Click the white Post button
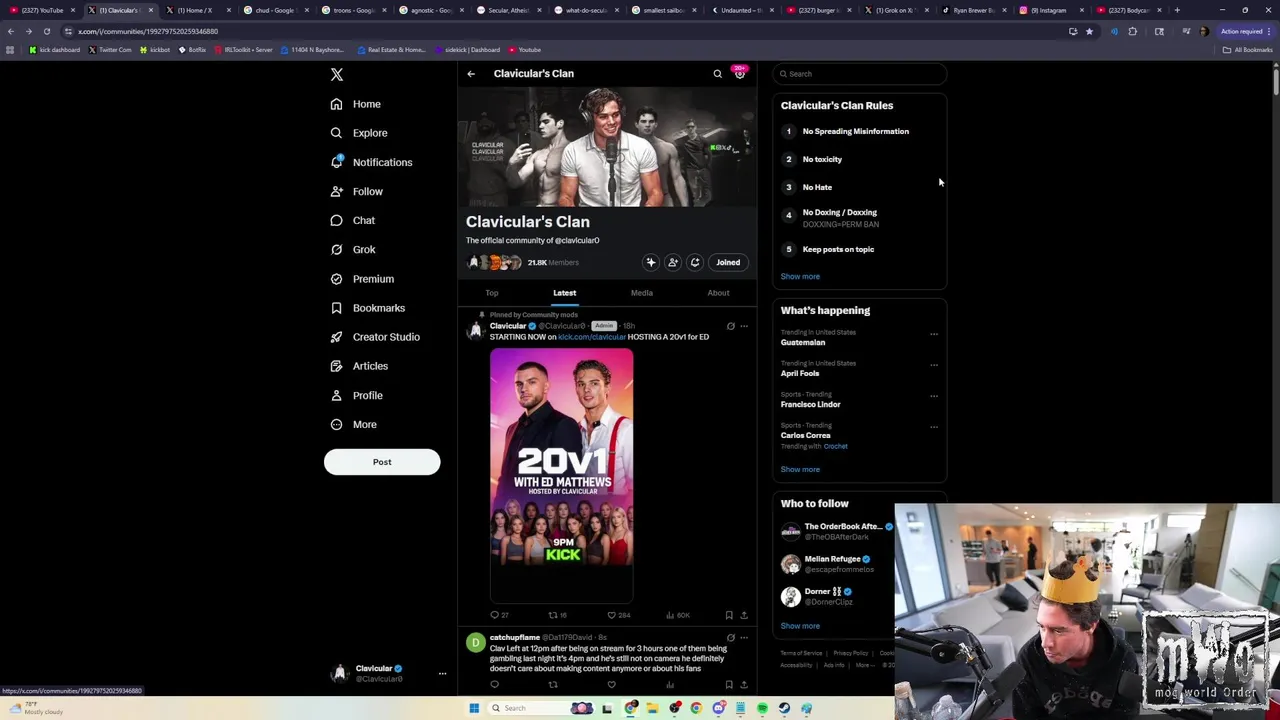 [382, 462]
